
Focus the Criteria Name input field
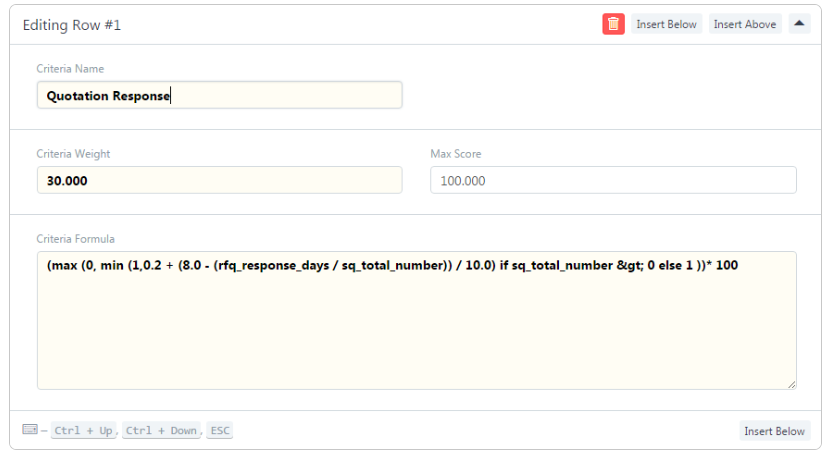click(219, 96)
